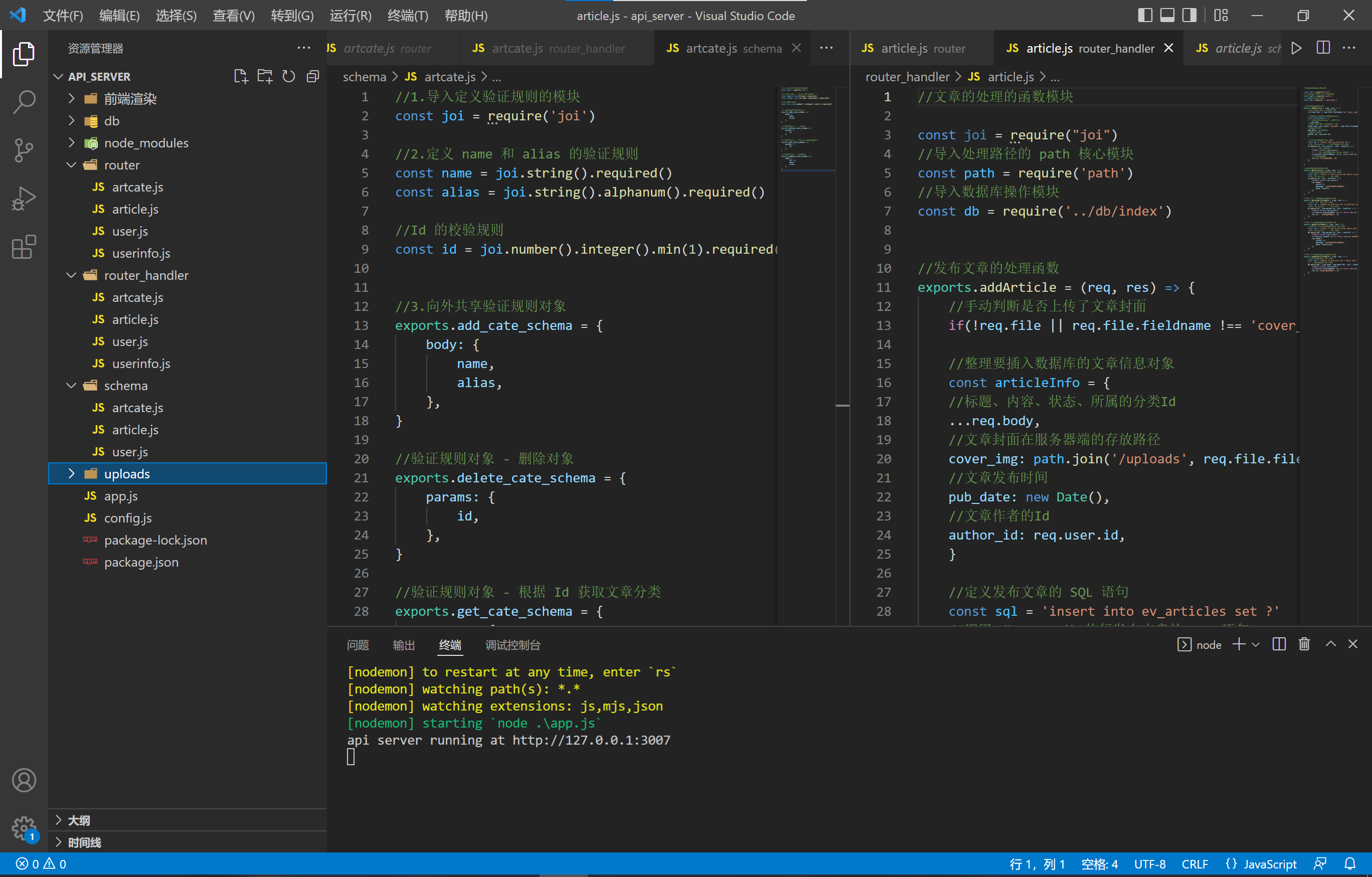Screen dimensions: 1372x877
Task: Toggle the bottom panel layout button
Action: pyautogui.click(x=1167, y=16)
